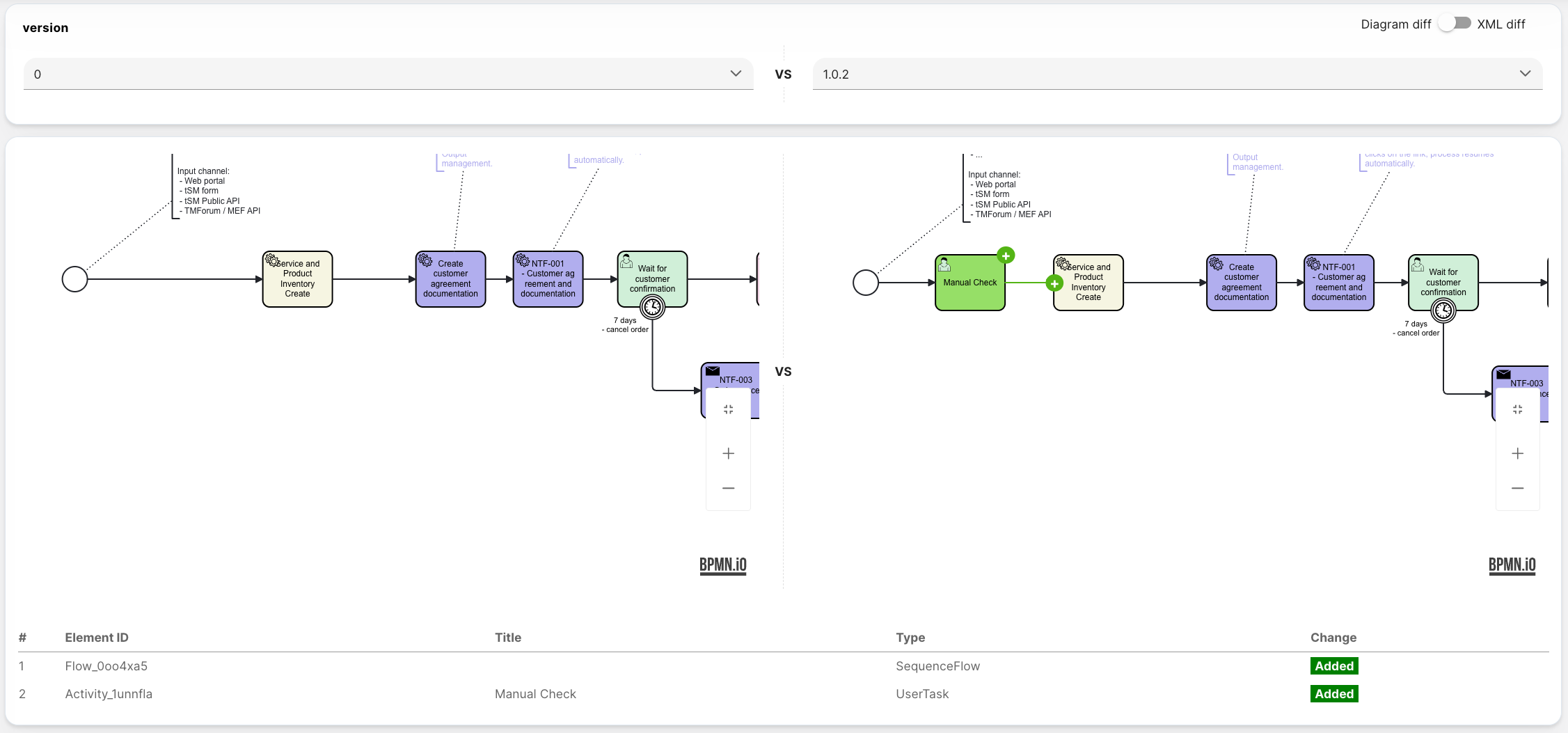
Task: Click the plus marker on the added sequence flow
Action: pyautogui.click(x=1054, y=283)
